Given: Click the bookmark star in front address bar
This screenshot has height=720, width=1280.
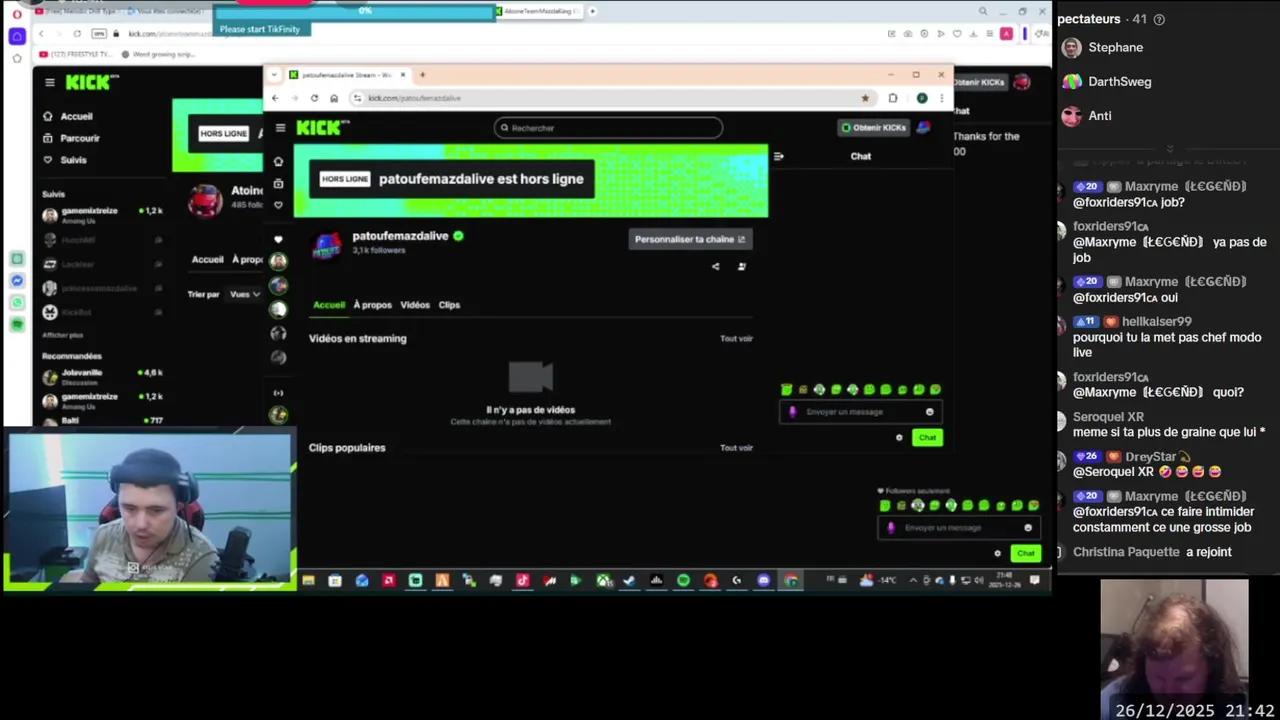Looking at the screenshot, I should pyautogui.click(x=865, y=98).
